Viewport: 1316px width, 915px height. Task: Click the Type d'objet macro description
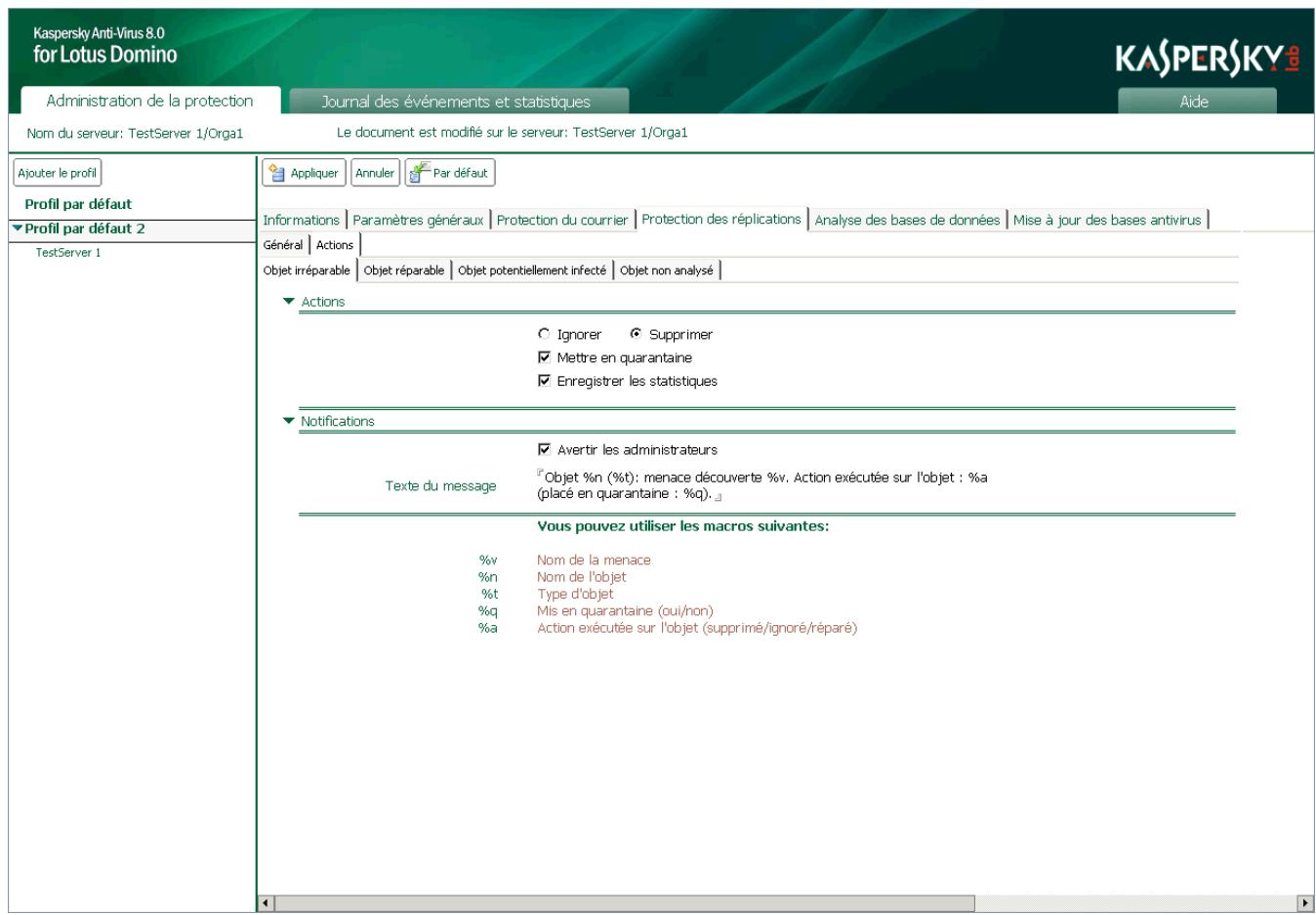(x=575, y=594)
